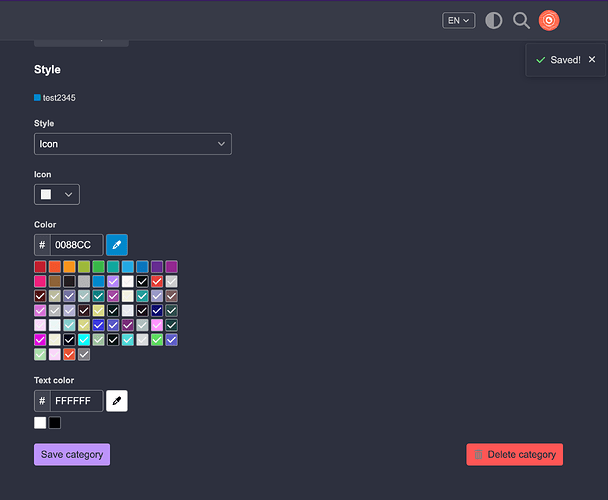Pick the brown unchecked swatch
The width and height of the screenshot is (608, 500).
(55, 281)
